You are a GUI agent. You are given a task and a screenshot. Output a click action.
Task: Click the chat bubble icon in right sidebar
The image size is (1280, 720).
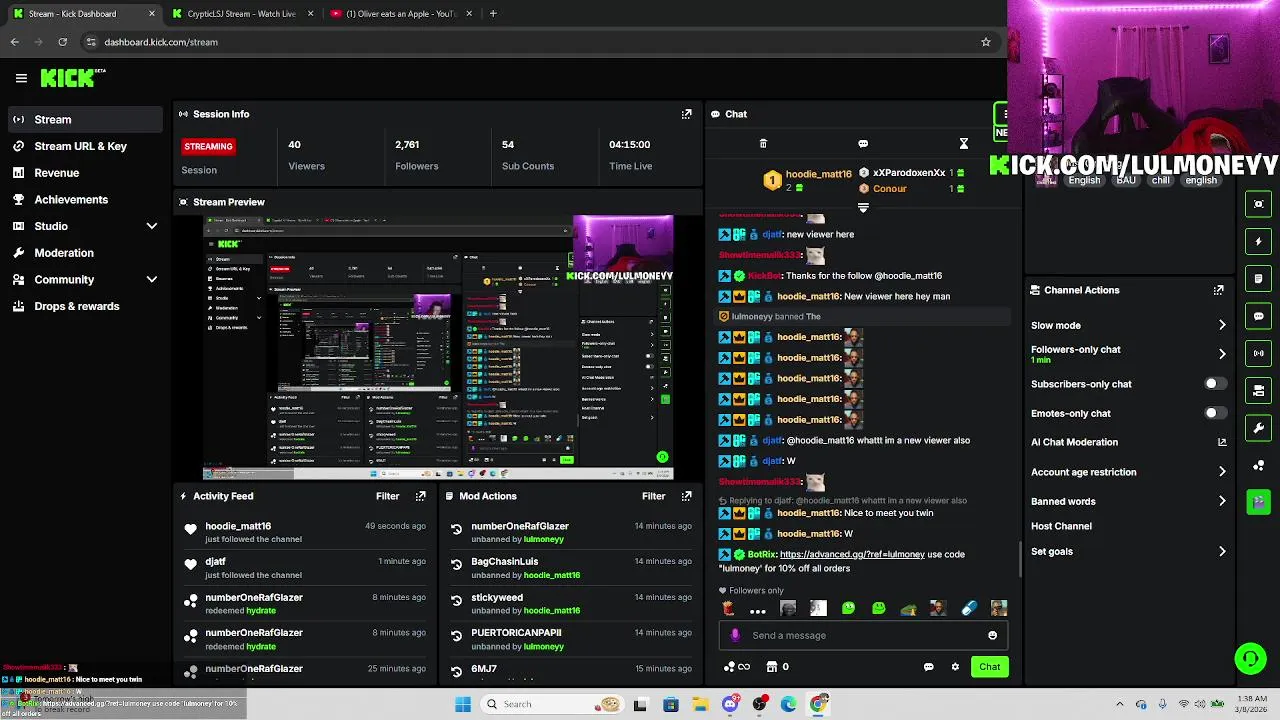coord(1258,316)
